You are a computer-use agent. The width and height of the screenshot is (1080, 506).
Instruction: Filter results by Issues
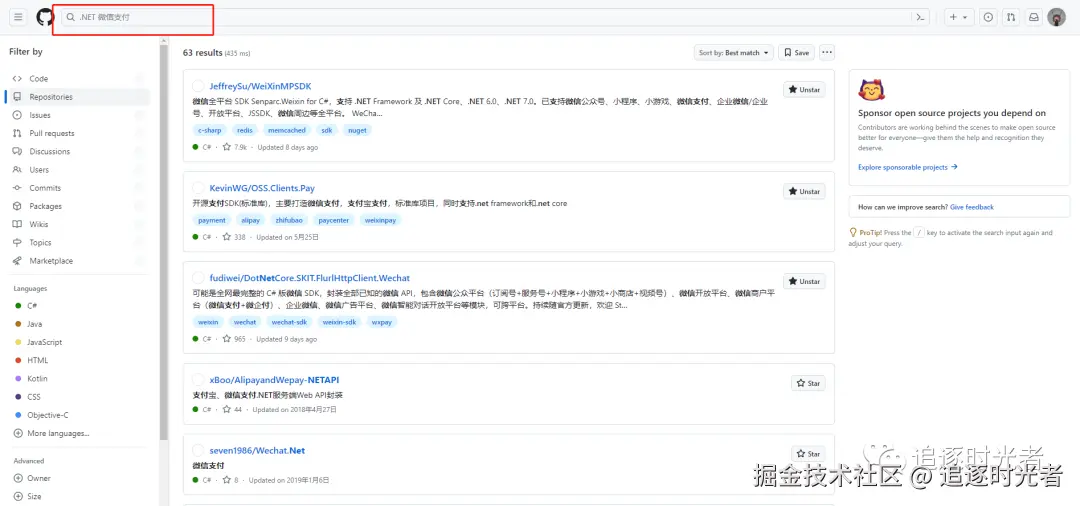pyautogui.click(x=77, y=115)
